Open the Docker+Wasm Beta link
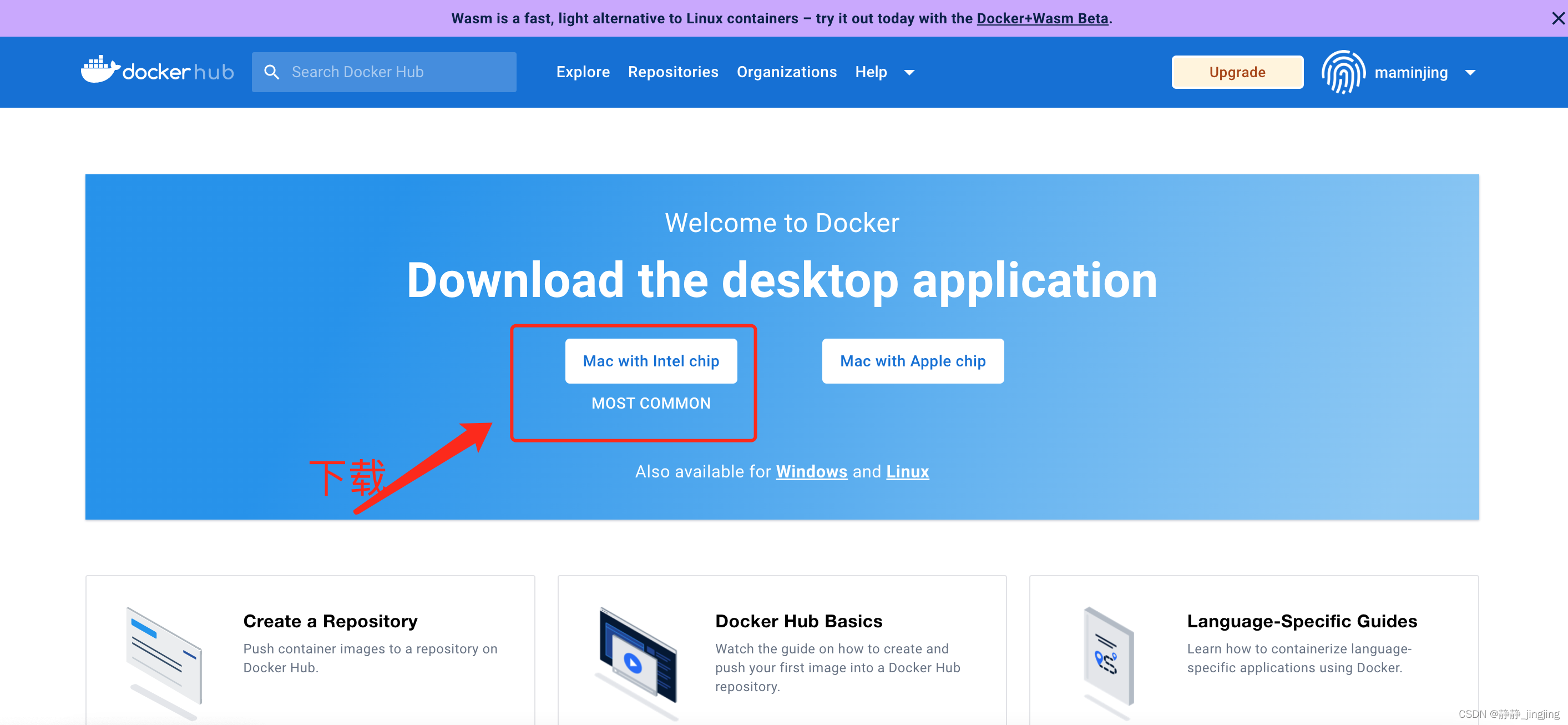Screen dimensions: 1568x725 pyautogui.click(x=1042, y=18)
